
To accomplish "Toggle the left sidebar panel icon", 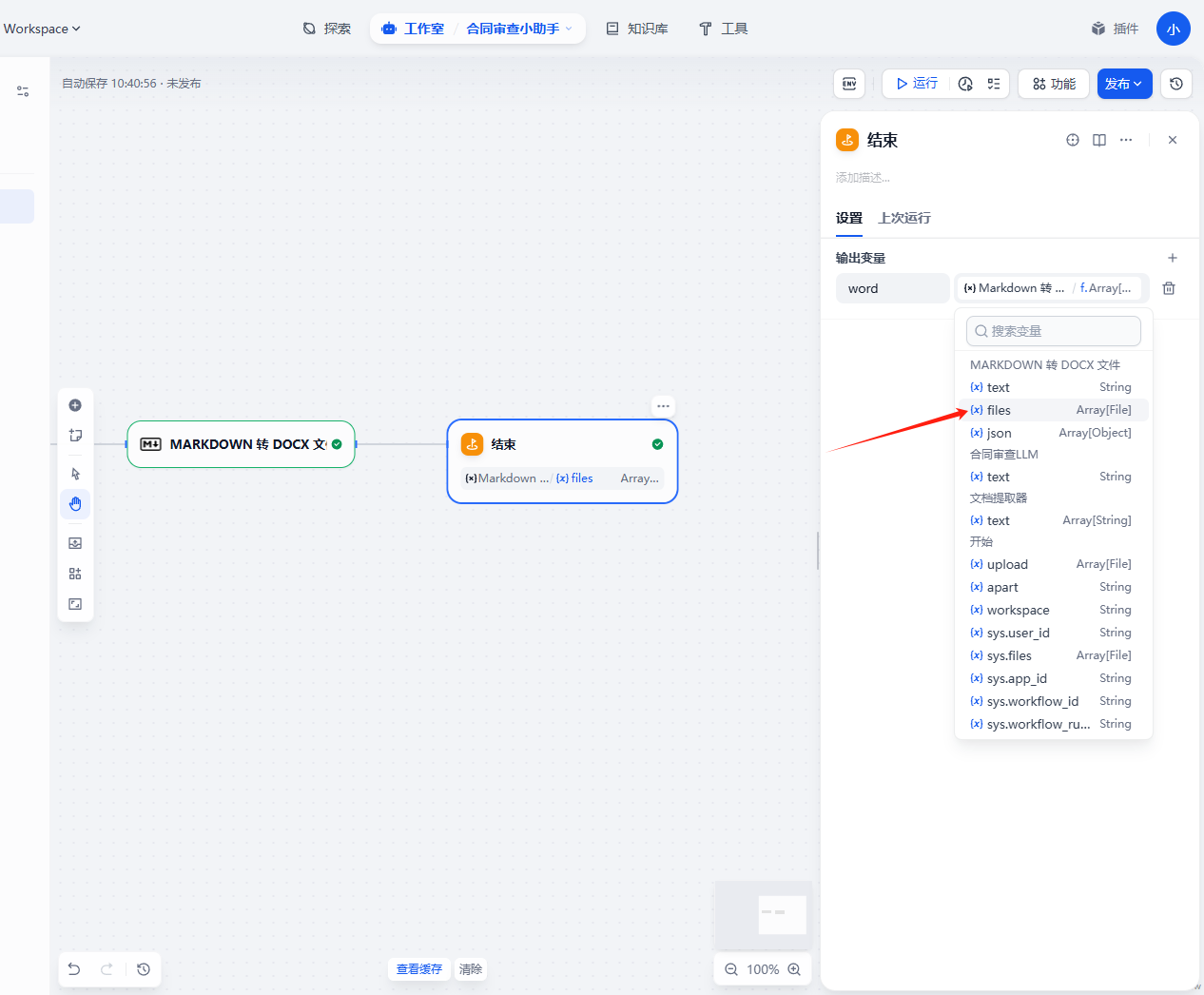I will 23,91.
